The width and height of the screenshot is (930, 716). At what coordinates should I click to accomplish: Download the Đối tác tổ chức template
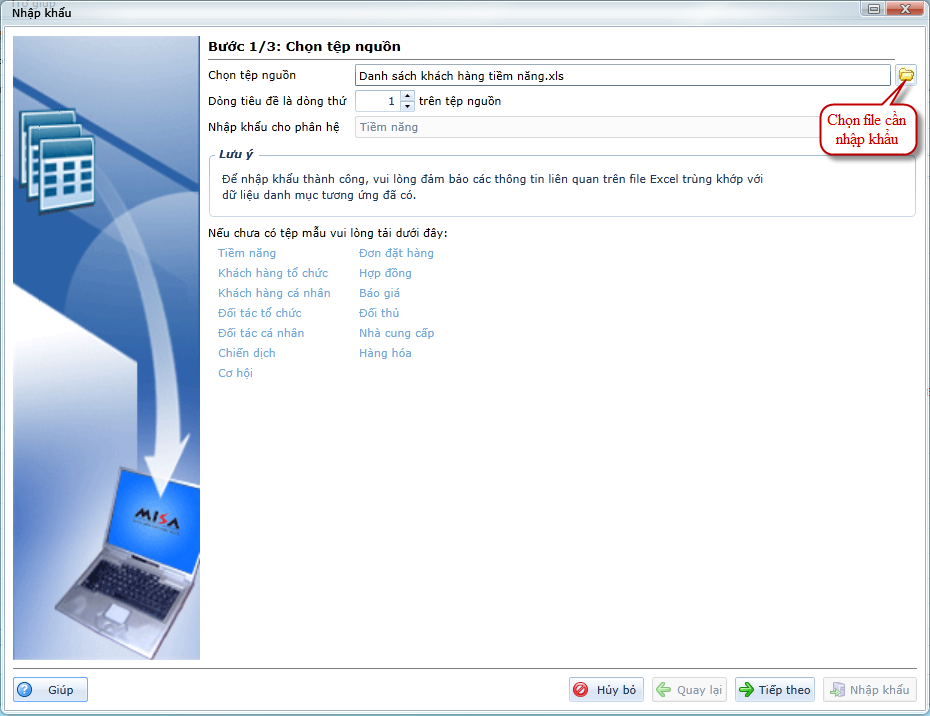[x=259, y=313]
